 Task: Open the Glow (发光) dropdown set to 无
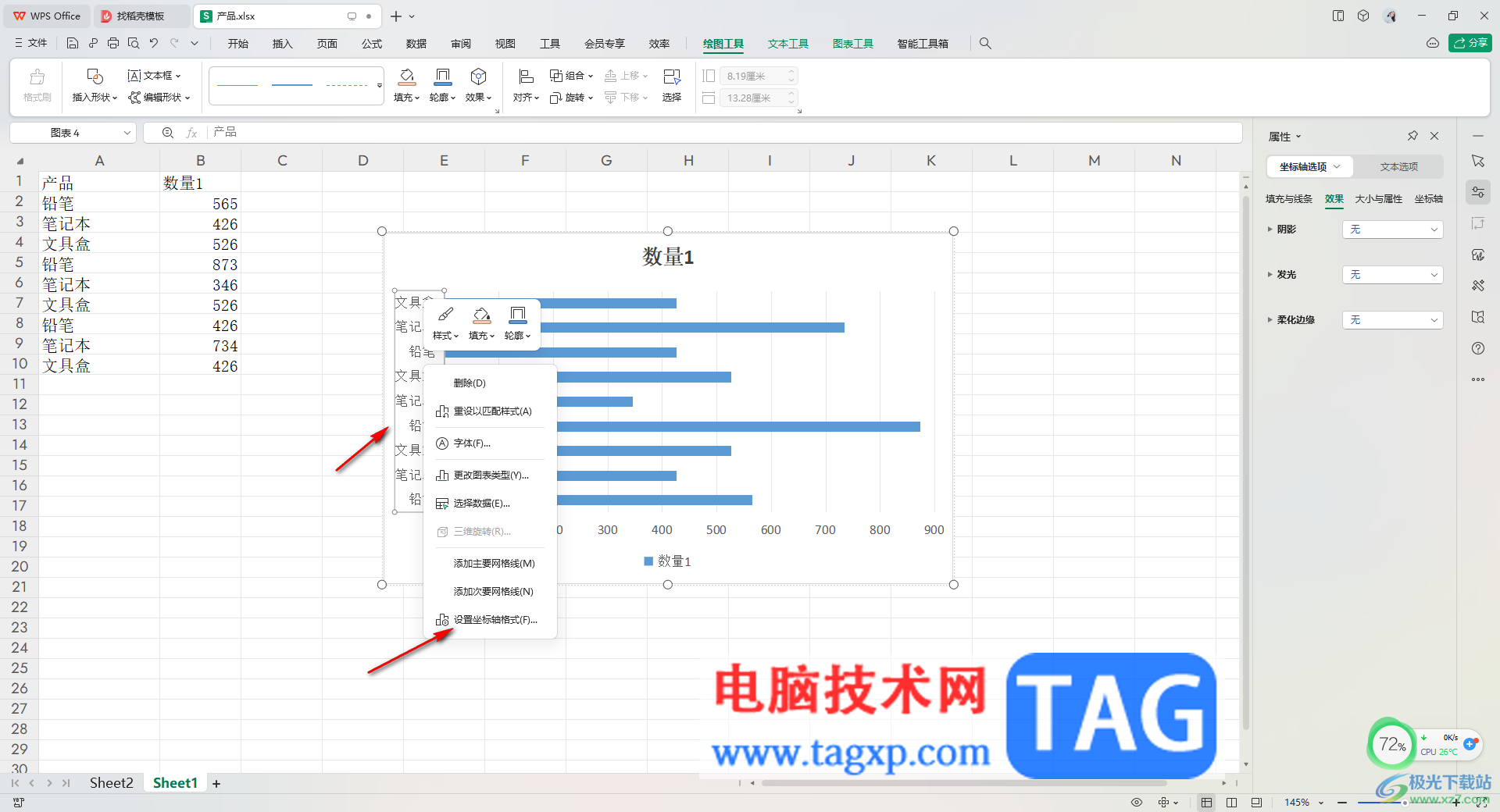(x=1392, y=275)
